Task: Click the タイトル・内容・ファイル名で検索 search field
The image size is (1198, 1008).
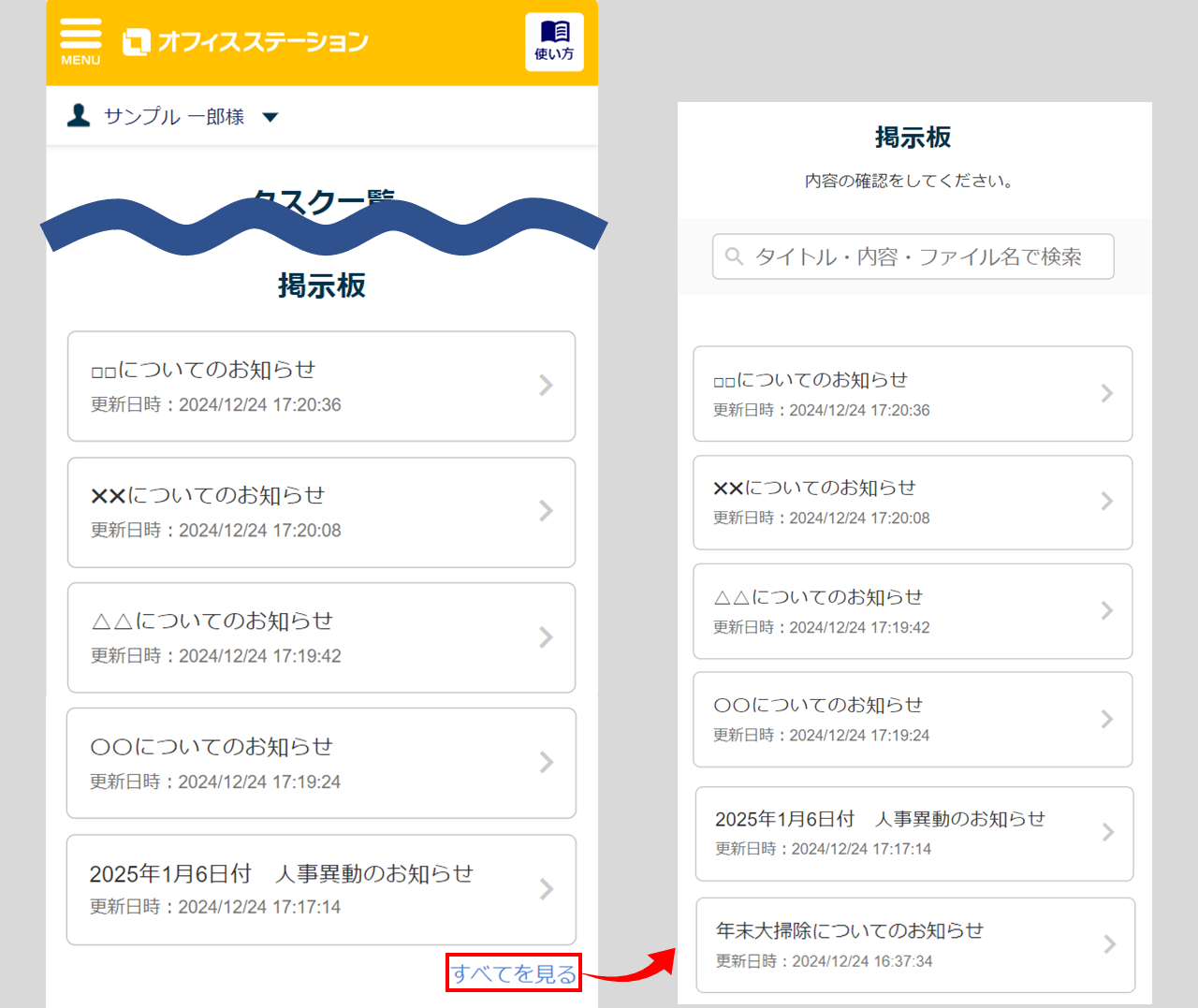Action: tap(917, 256)
